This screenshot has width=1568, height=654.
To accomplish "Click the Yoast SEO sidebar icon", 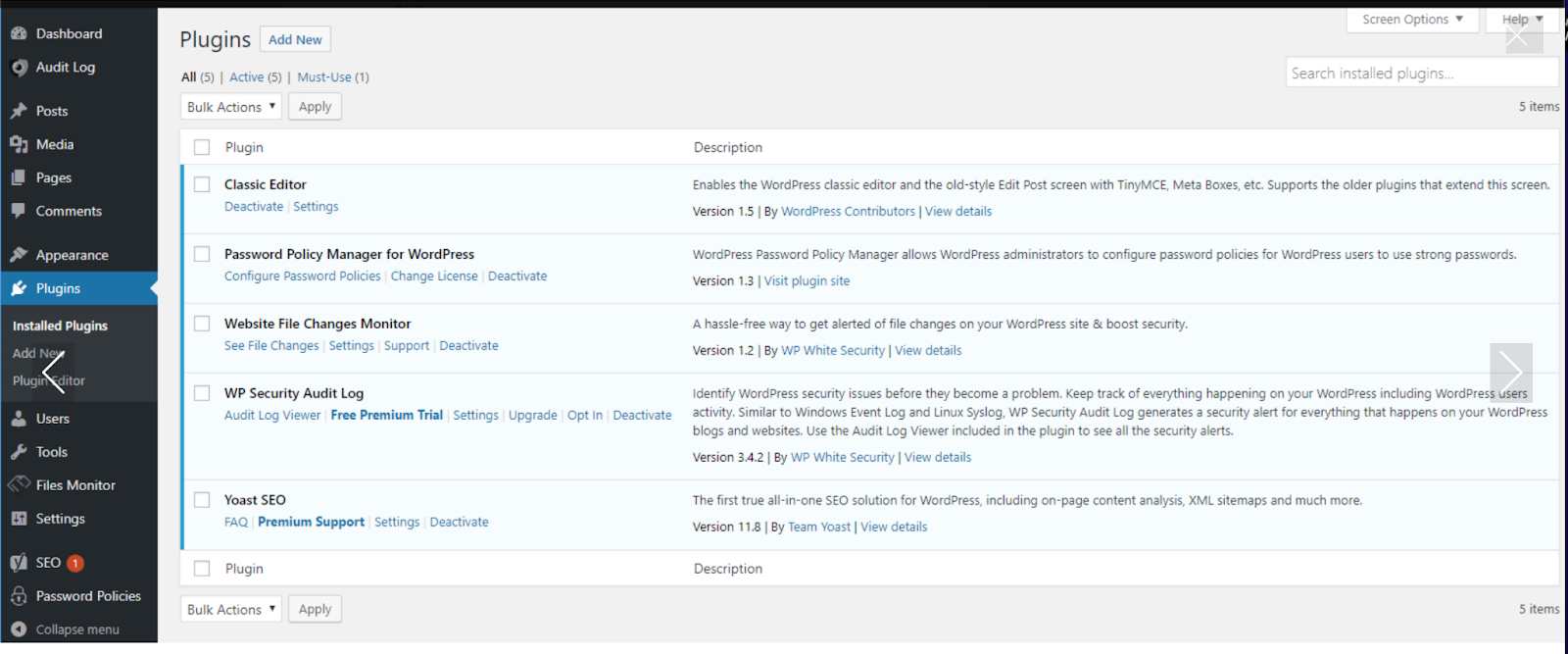I will coord(19,563).
